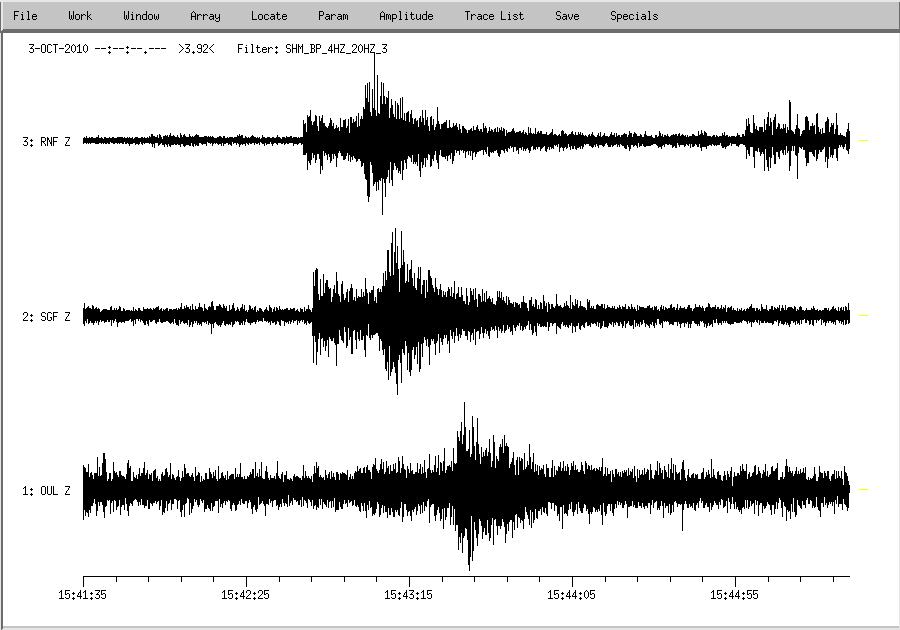Click the 15:43:15 time axis label

(x=409, y=594)
